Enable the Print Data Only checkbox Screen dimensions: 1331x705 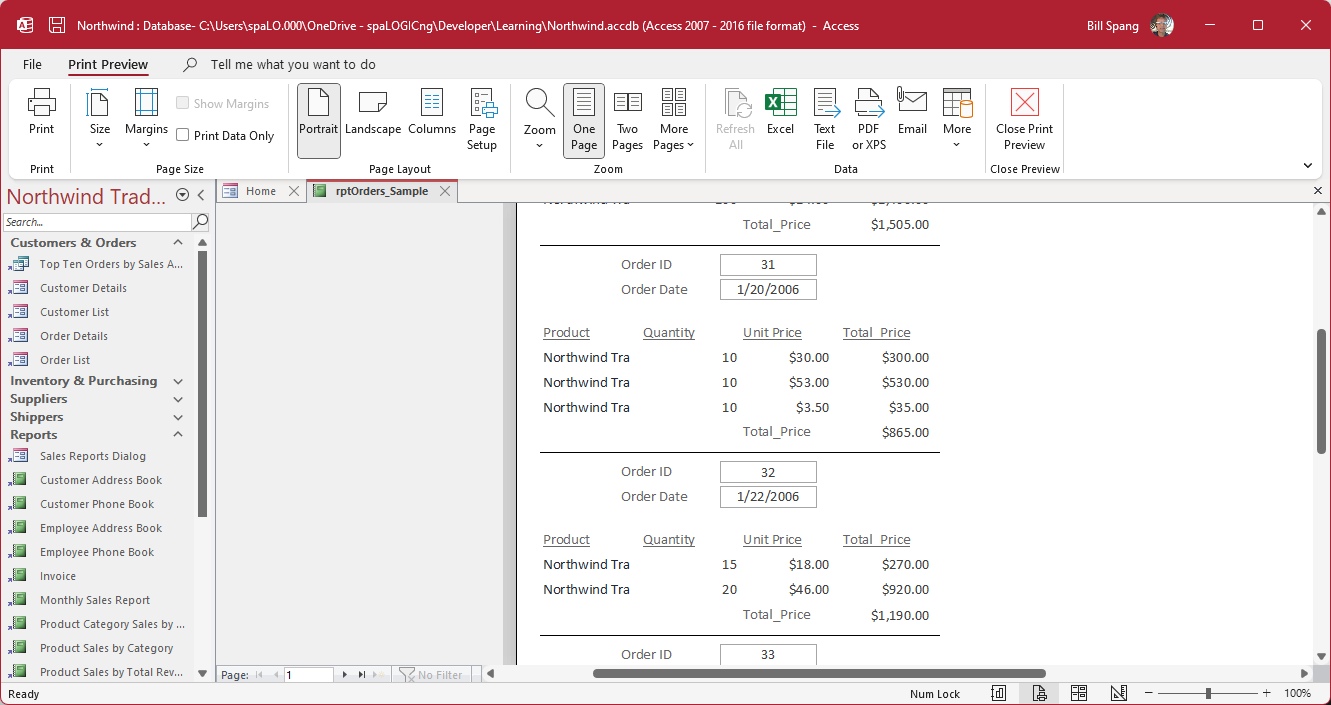183,135
